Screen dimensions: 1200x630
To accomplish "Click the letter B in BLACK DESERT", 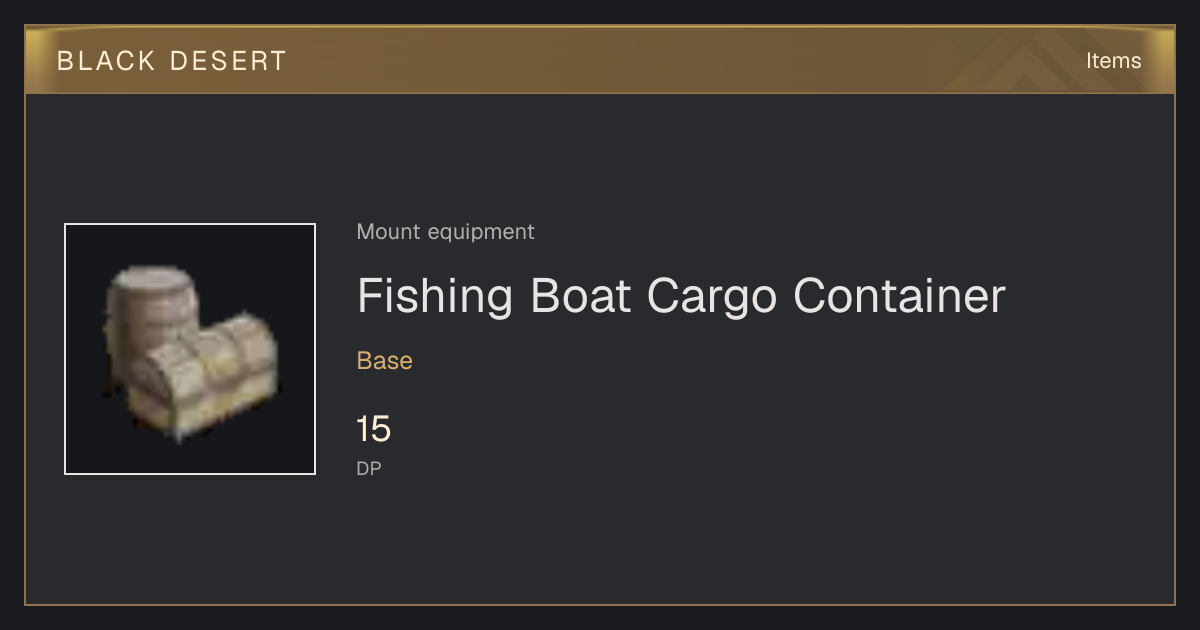I will coord(65,61).
